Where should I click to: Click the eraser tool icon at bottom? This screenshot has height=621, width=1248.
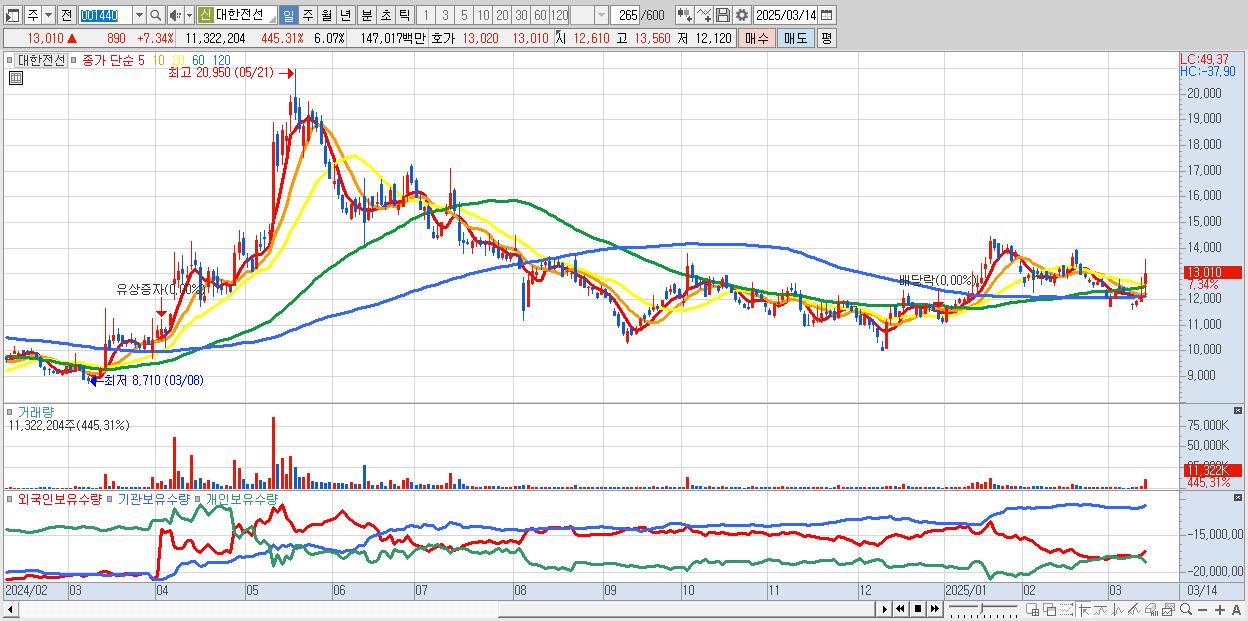pos(1151,609)
